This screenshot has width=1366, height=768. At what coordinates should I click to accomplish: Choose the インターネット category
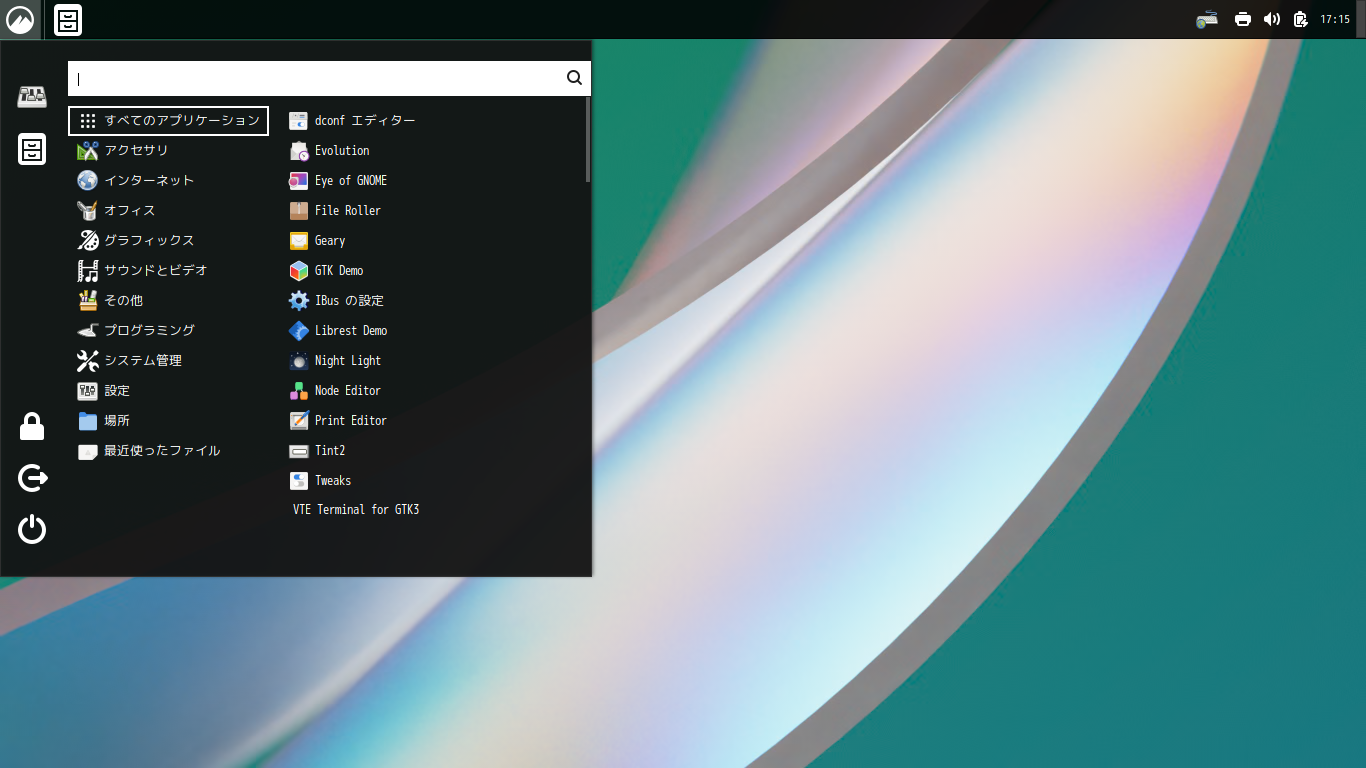tap(168, 181)
